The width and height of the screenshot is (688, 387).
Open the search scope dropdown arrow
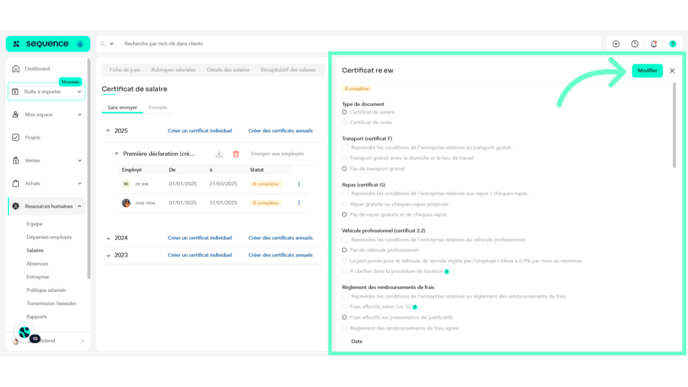click(x=111, y=44)
